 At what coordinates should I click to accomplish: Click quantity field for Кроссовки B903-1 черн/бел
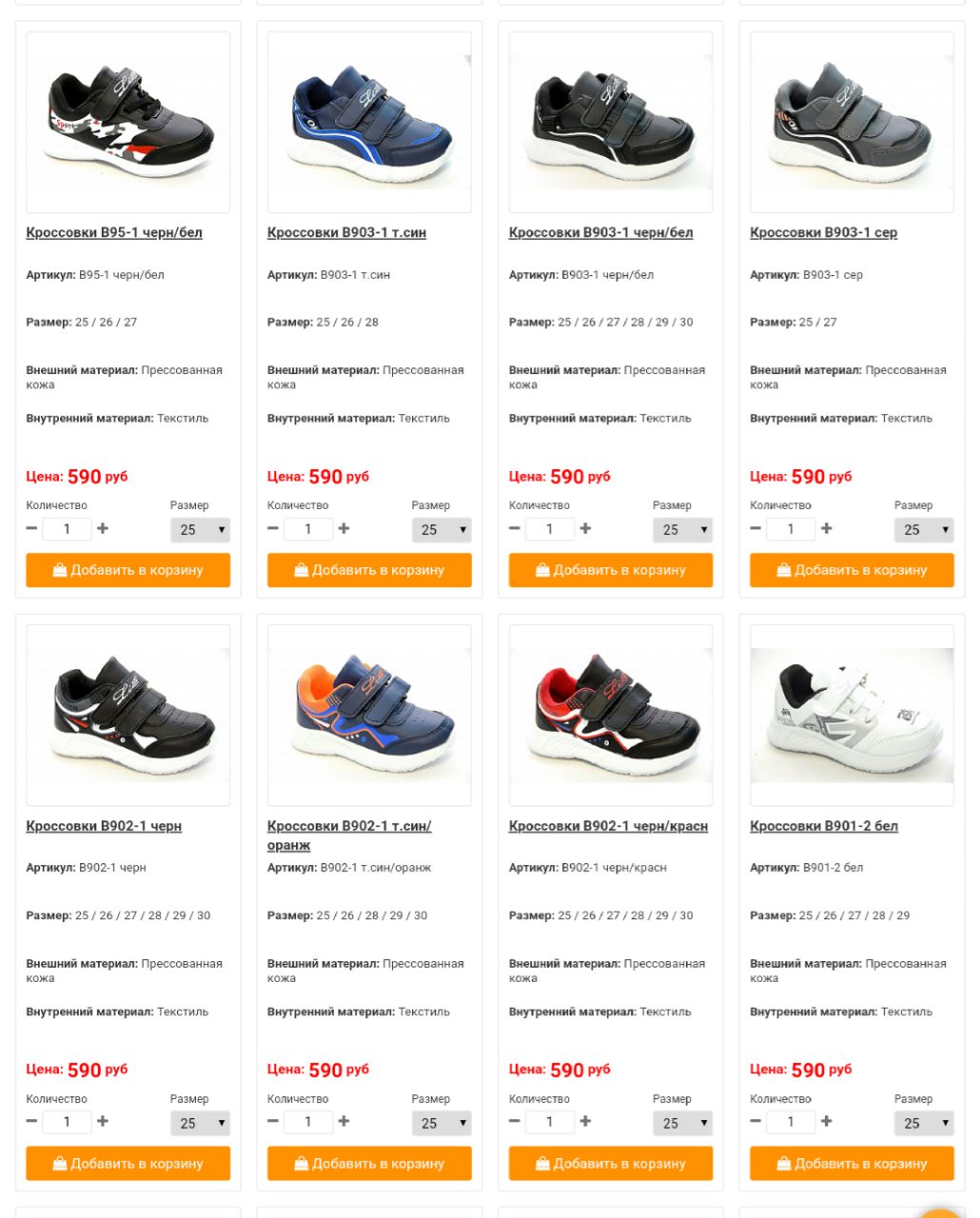(549, 529)
